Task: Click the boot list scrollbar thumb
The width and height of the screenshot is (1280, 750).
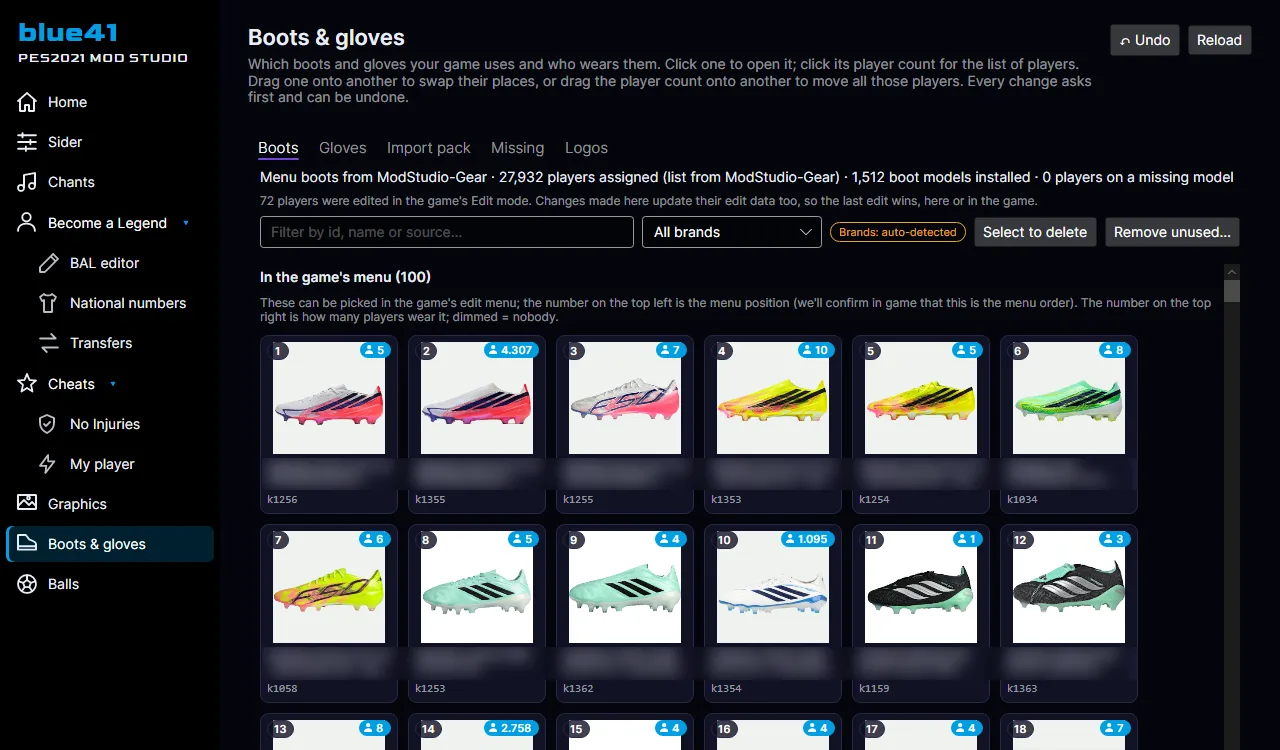Action: (1232, 291)
